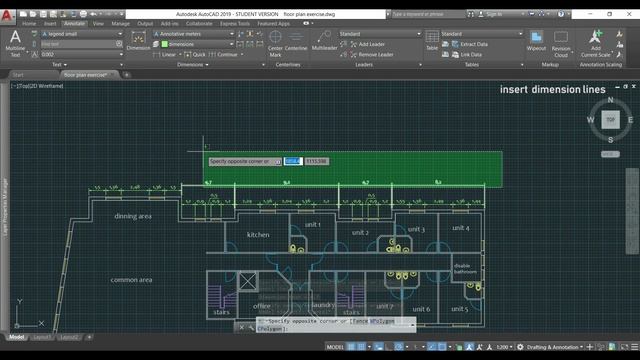
Task: Click the TOP face of ViewCube
Action: [x=611, y=120]
